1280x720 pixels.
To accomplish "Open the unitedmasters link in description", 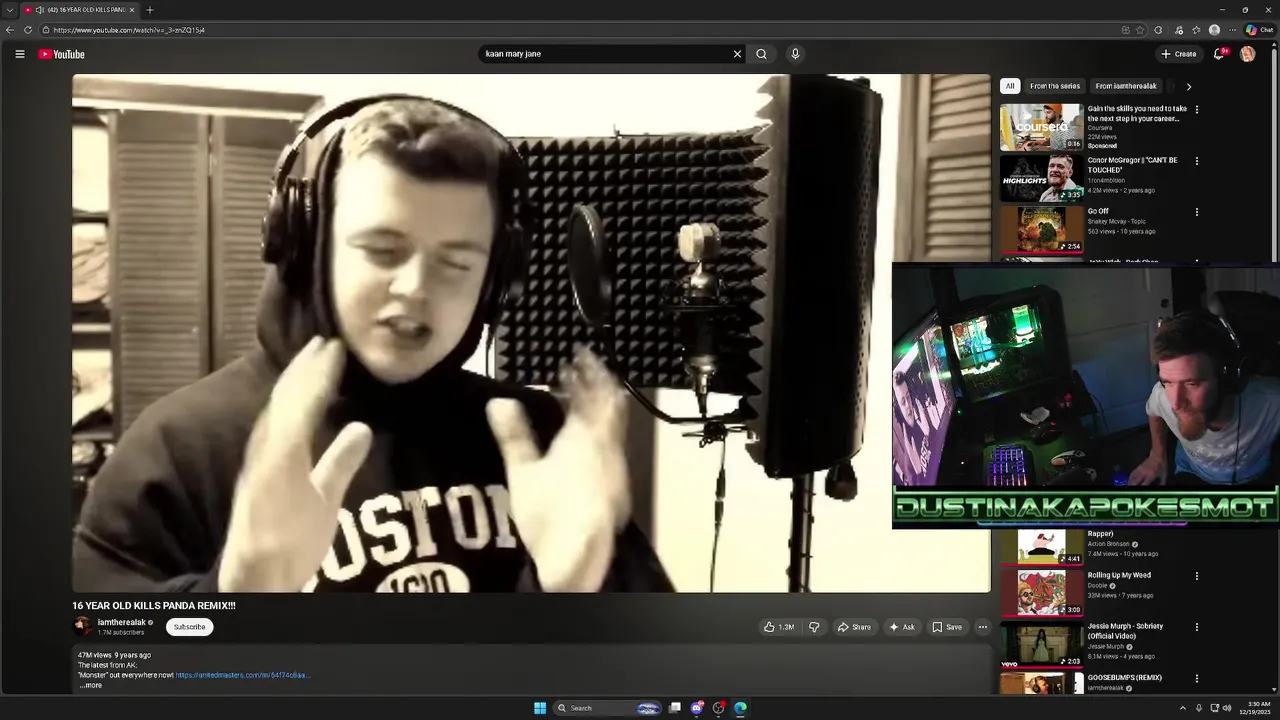I will pos(242,675).
